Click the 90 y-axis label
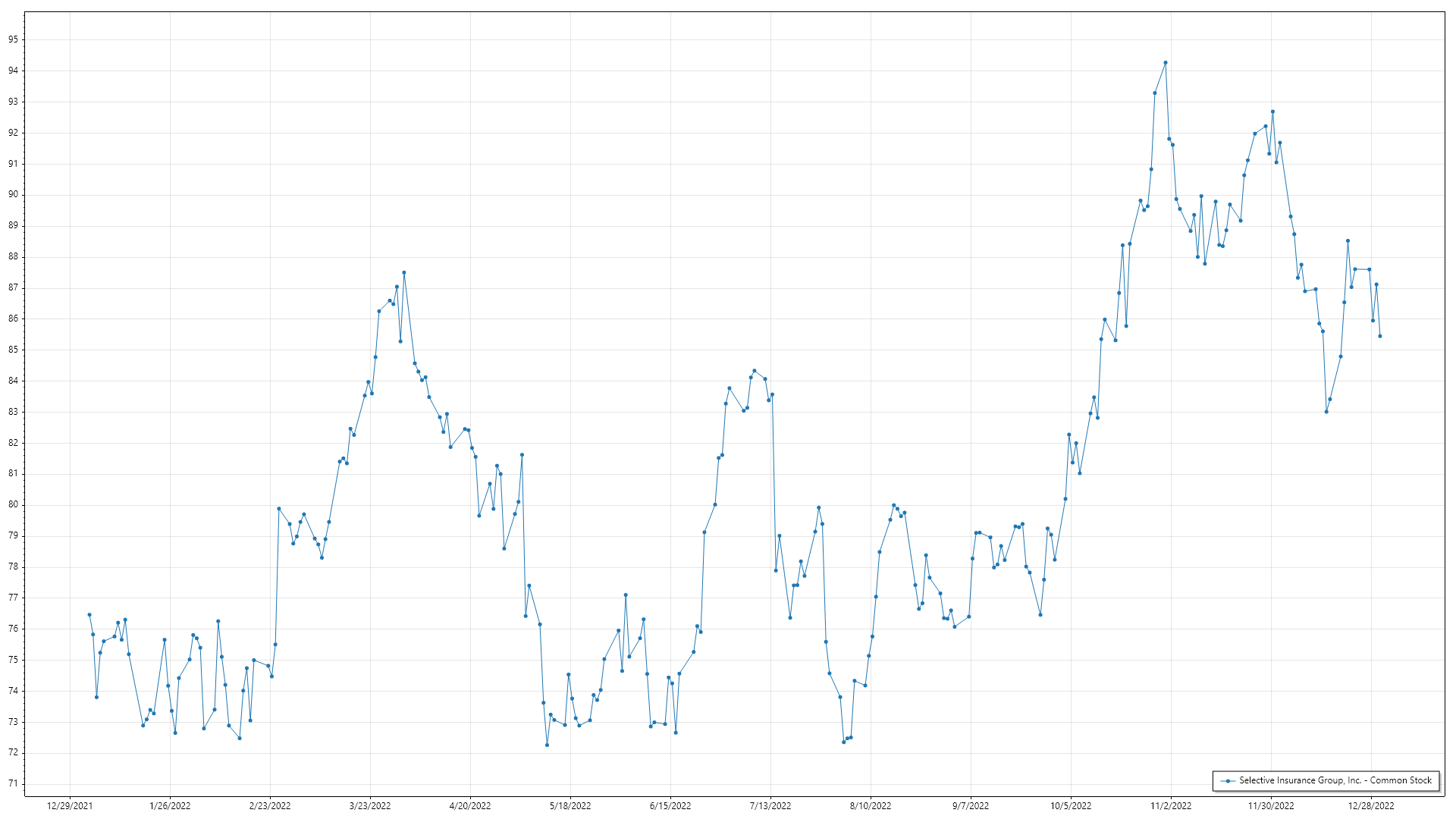The image size is (1456, 819). pyautogui.click(x=14, y=194)
